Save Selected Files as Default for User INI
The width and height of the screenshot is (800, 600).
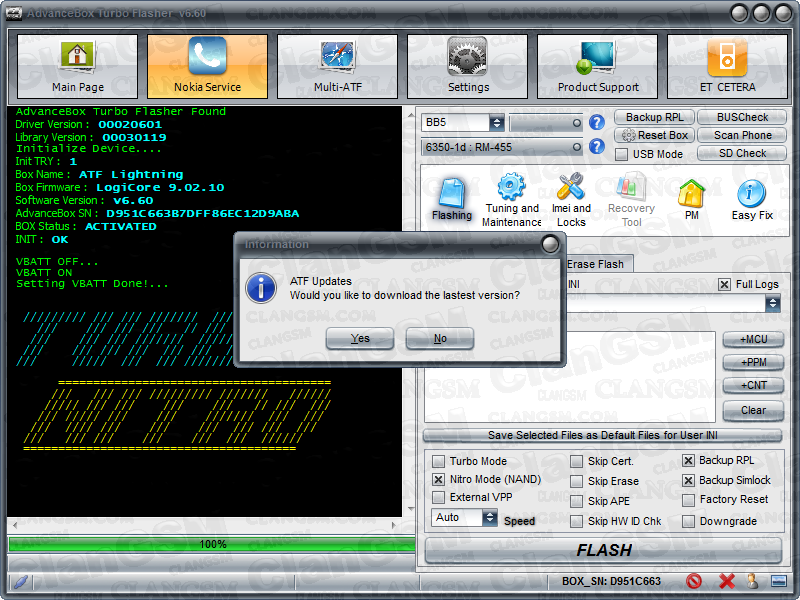pos(603,435)
